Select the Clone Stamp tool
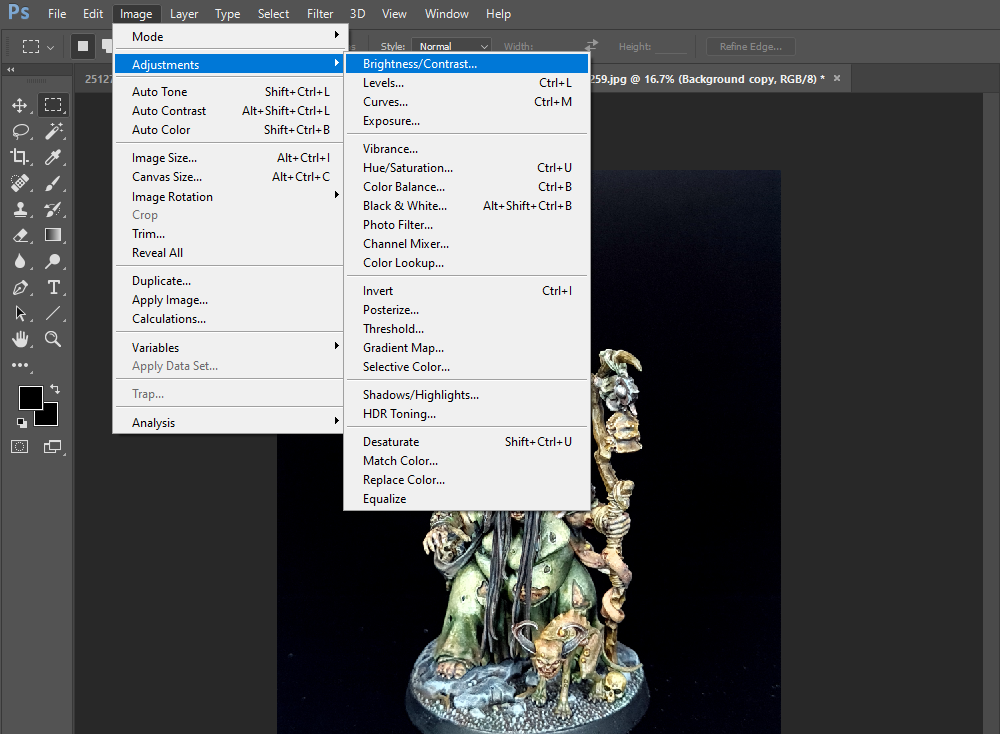1000x734 pixels. tap(20, 209)
